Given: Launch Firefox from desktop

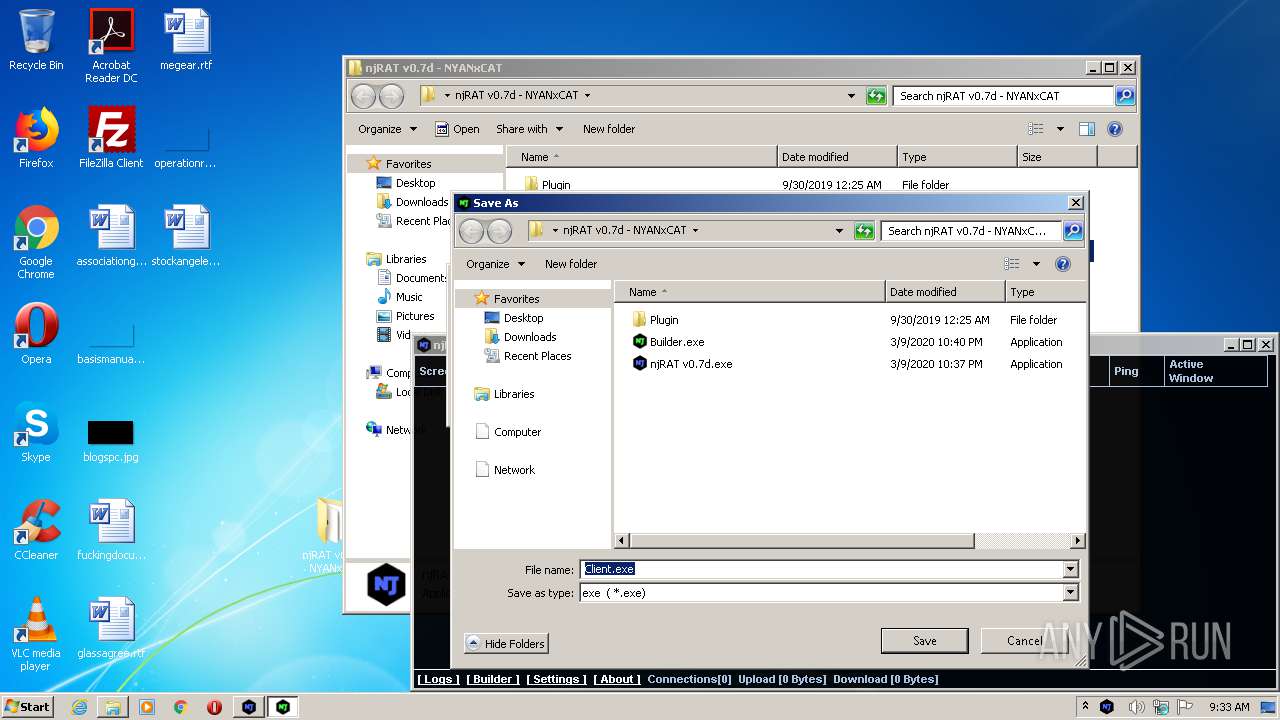Looking at the screenshot, I should coord(36,138).
